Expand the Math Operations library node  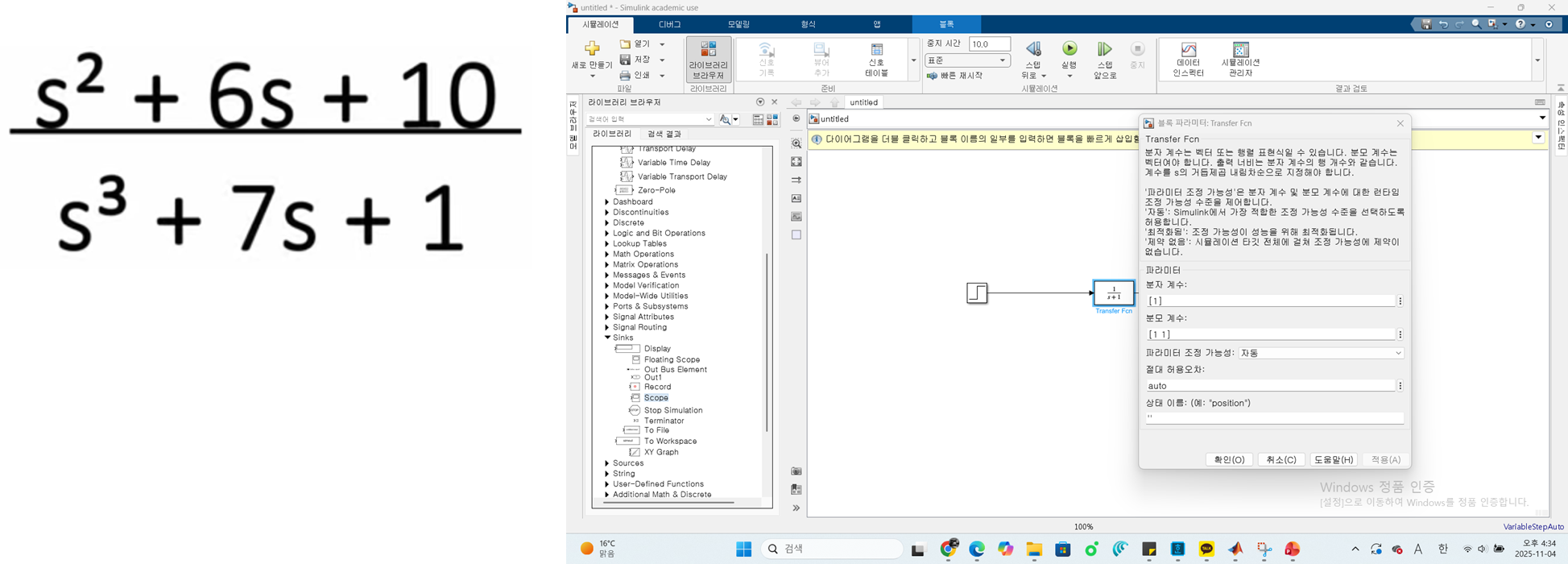click(607, 255)
